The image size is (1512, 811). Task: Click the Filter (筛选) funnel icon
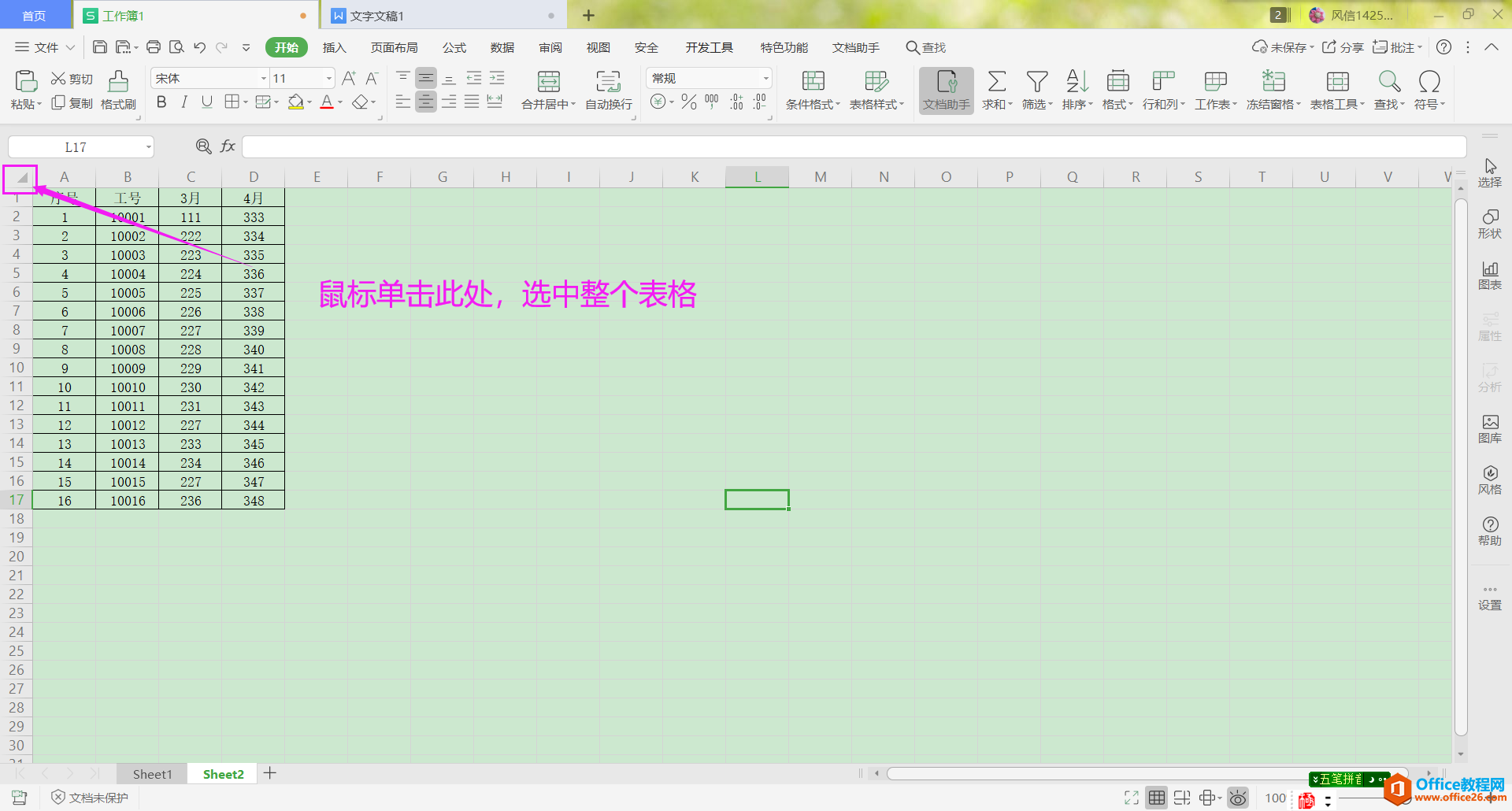1037,81
